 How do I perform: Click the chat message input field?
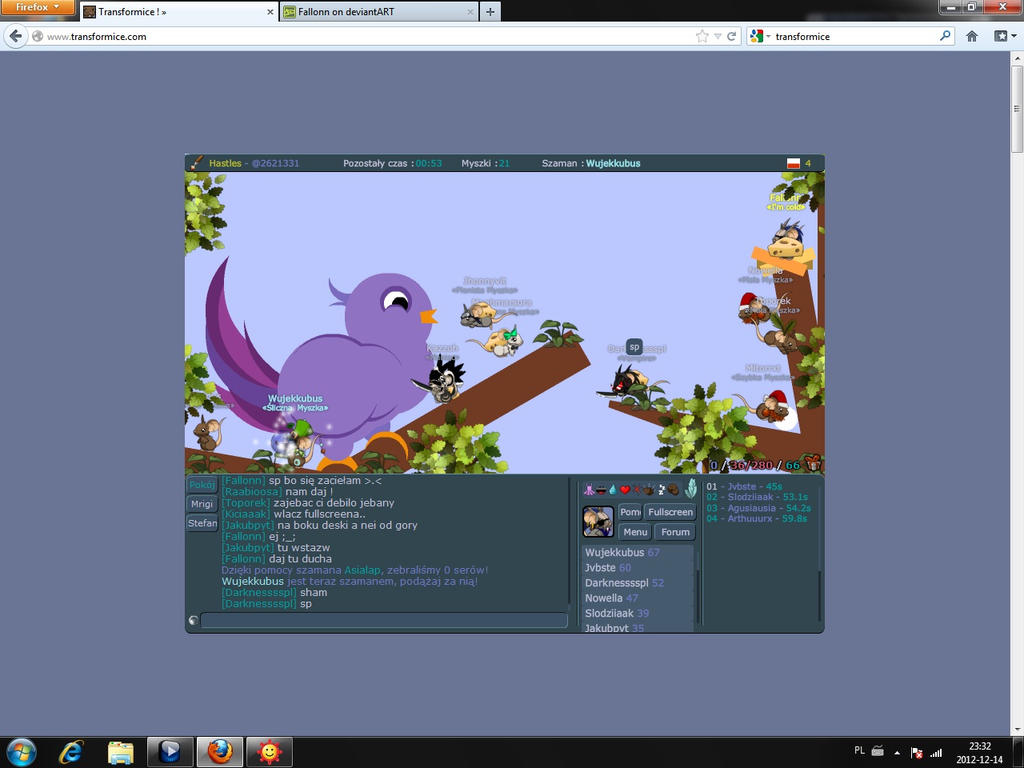click(384, 620)
